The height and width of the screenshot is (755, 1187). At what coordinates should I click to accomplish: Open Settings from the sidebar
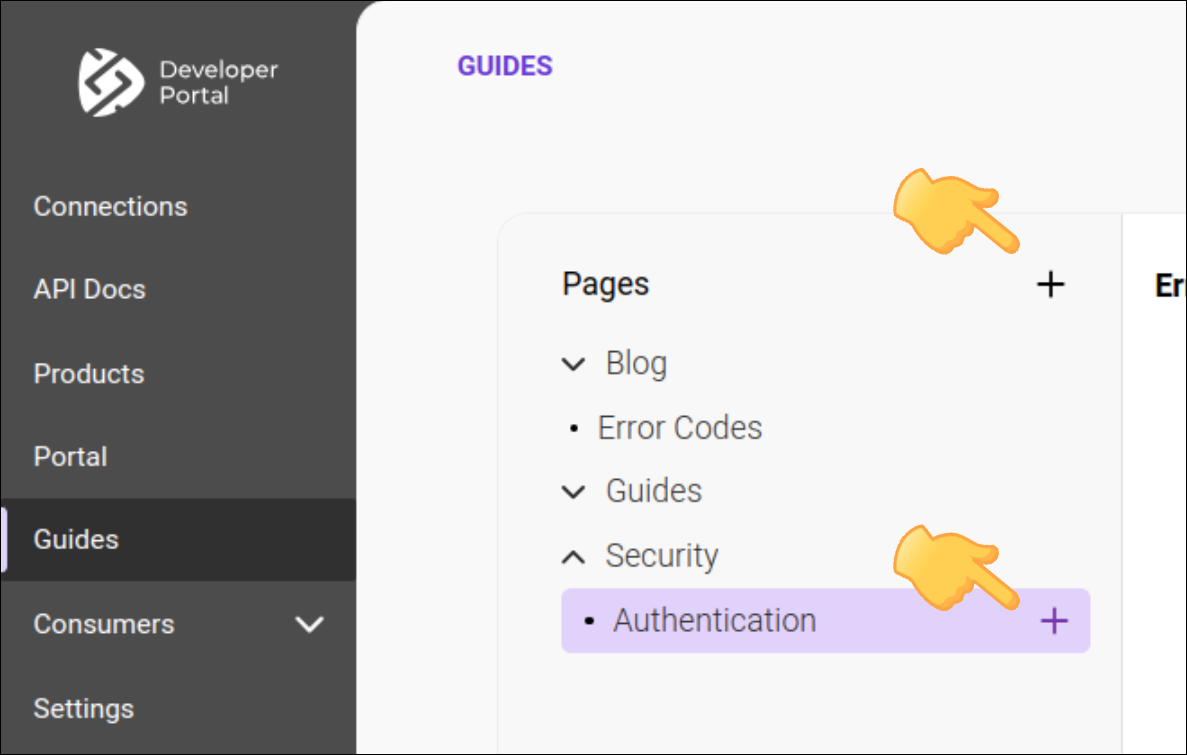click(84, 708)
